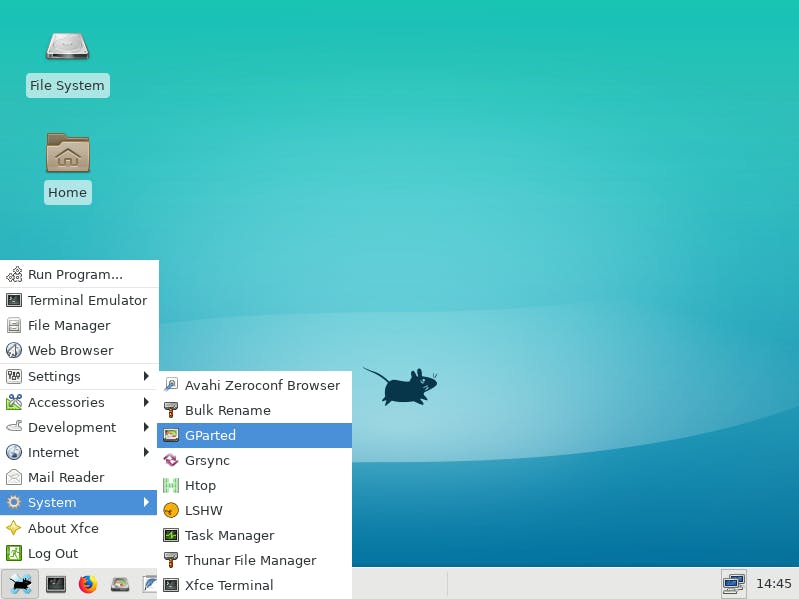799x599 pixels.
Task: Open Mail Reader from the menu
Action: pos(79,477)
